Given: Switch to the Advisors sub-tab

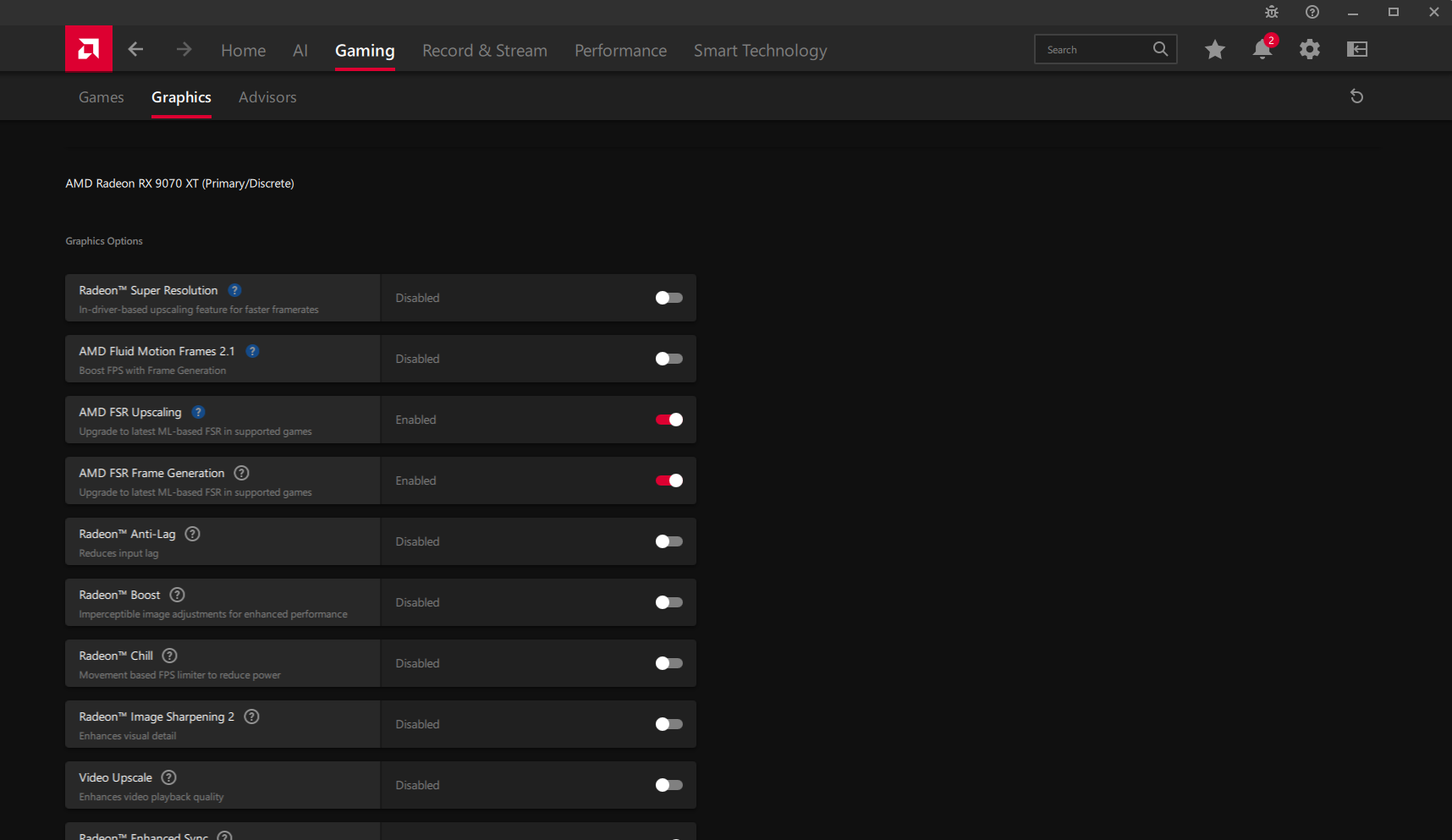Looking at the screenshot, I should [267, 97].
